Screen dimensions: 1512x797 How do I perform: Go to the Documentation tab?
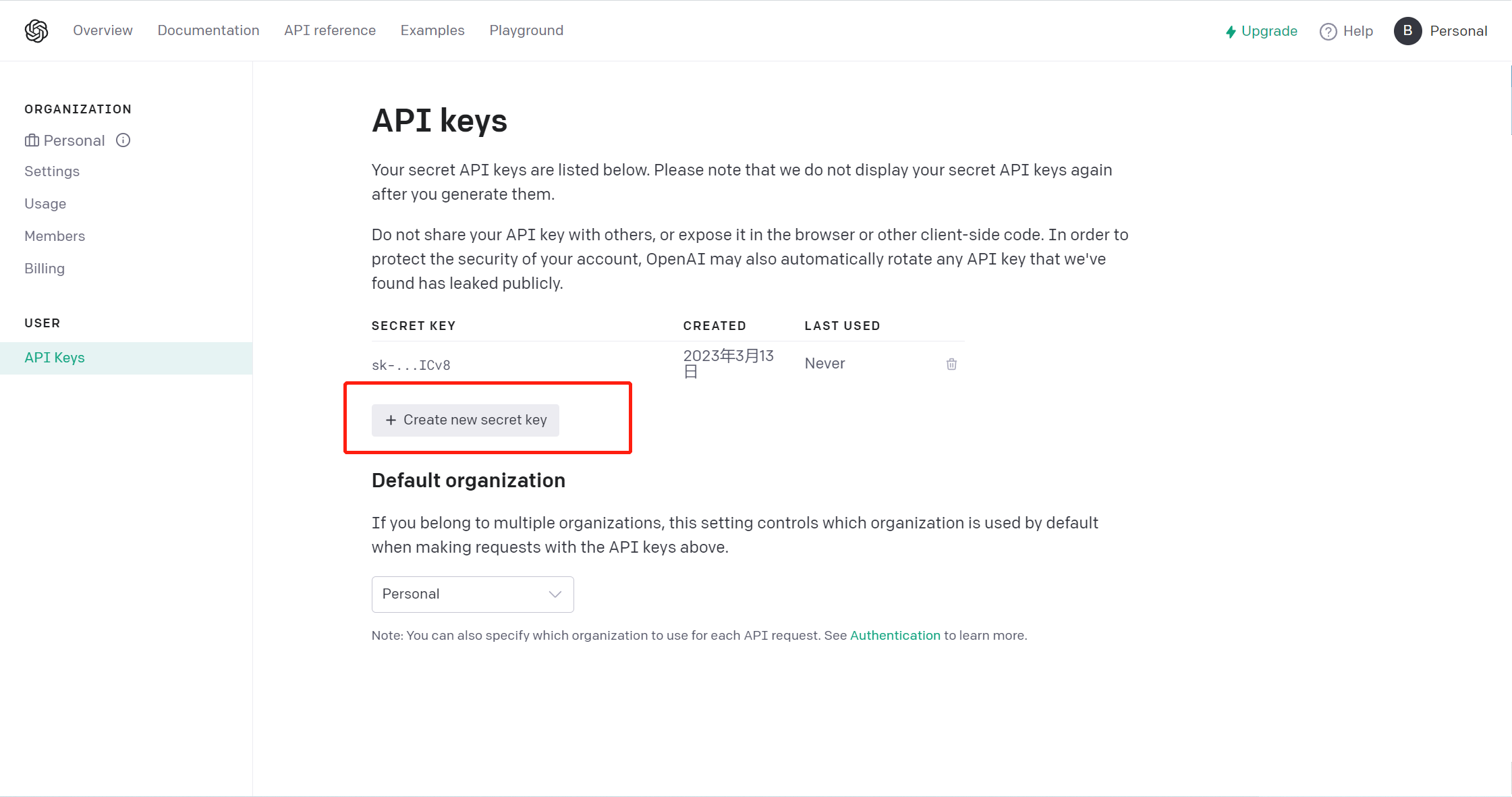(x=208, y=30)
